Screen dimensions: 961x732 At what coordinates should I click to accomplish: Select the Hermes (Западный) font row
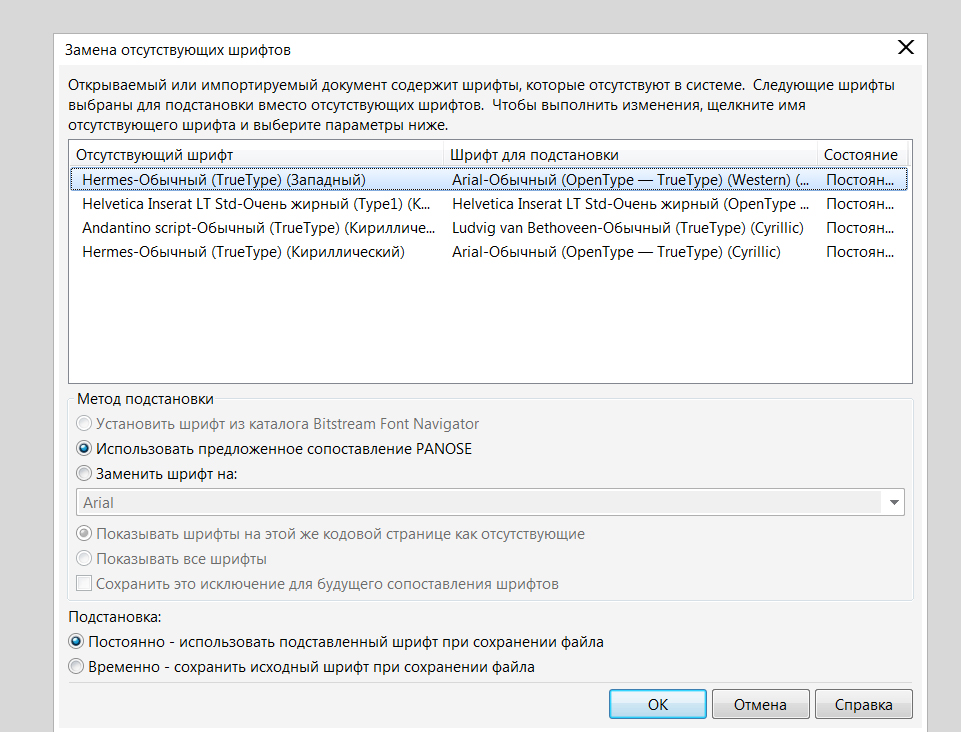489,180
